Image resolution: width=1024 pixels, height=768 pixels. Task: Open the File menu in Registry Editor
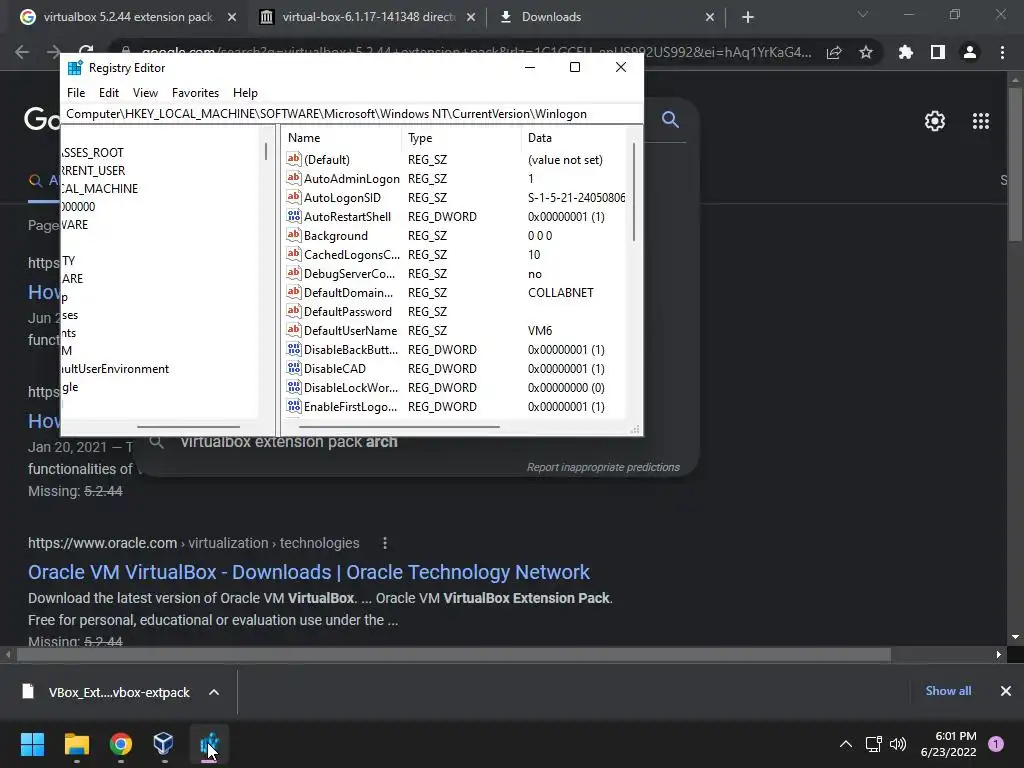pos(76,93)
